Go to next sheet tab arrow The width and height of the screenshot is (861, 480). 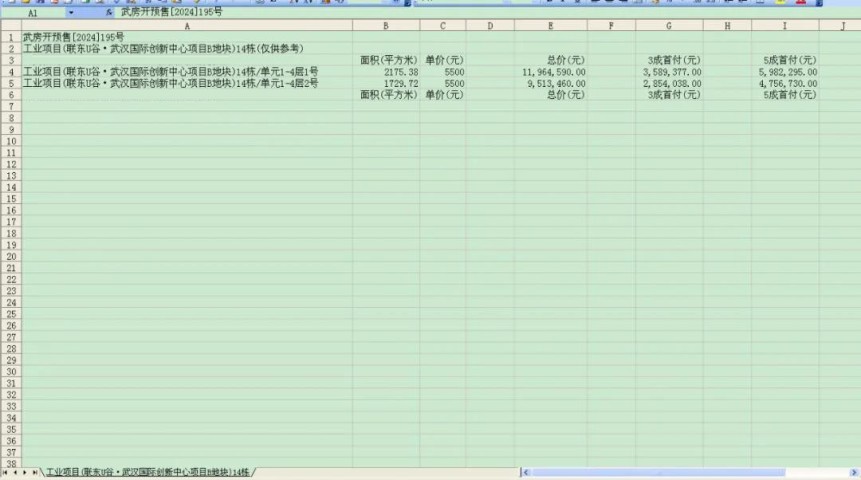coord(25,472)
